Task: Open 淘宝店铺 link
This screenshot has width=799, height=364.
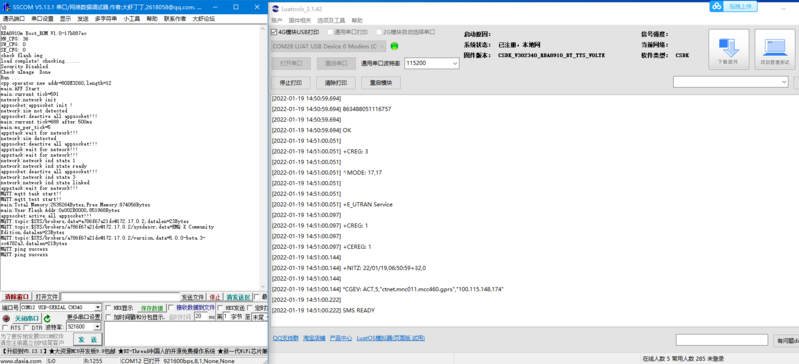Action: 313,338
